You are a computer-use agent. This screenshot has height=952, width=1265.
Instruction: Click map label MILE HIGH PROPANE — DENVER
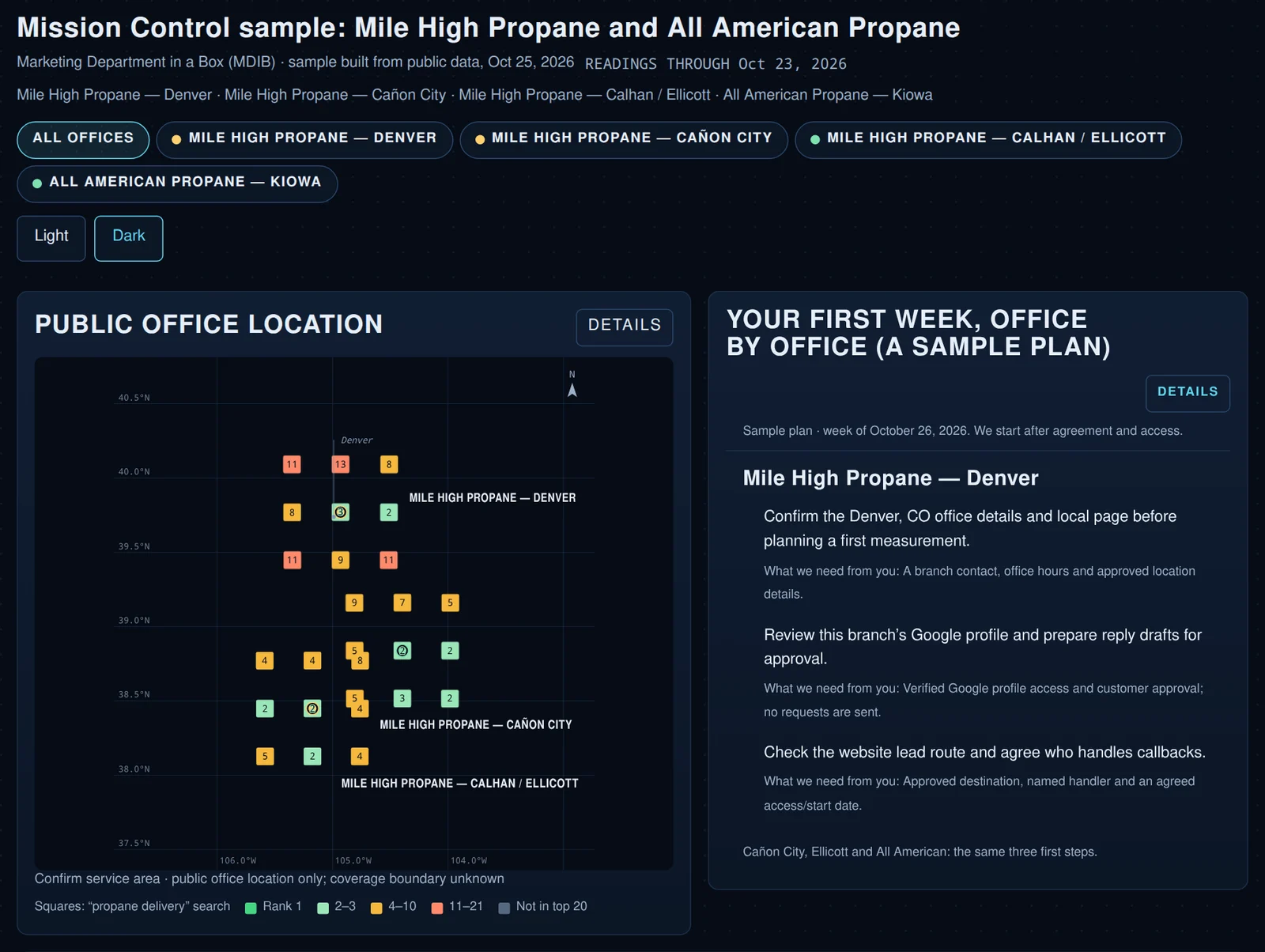[x=493, y=498]
